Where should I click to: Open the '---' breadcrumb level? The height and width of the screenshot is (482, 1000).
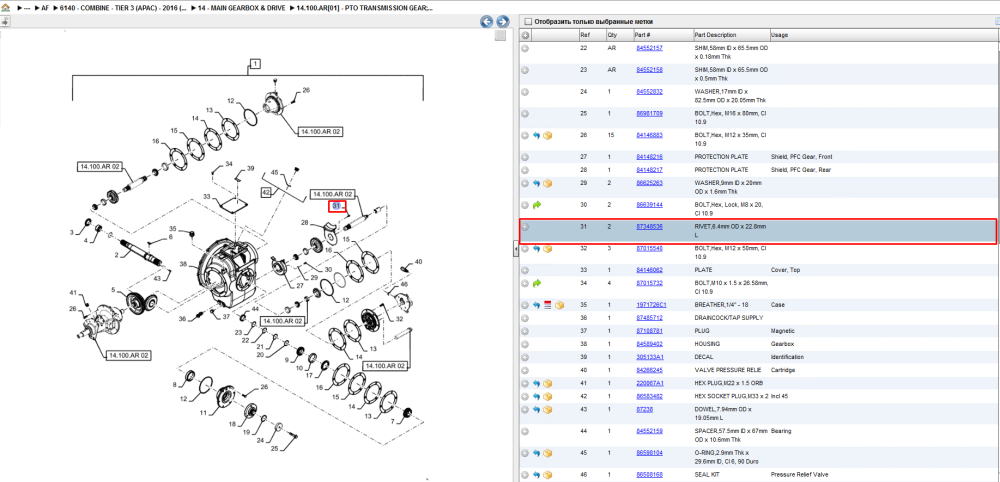point(27,9)
